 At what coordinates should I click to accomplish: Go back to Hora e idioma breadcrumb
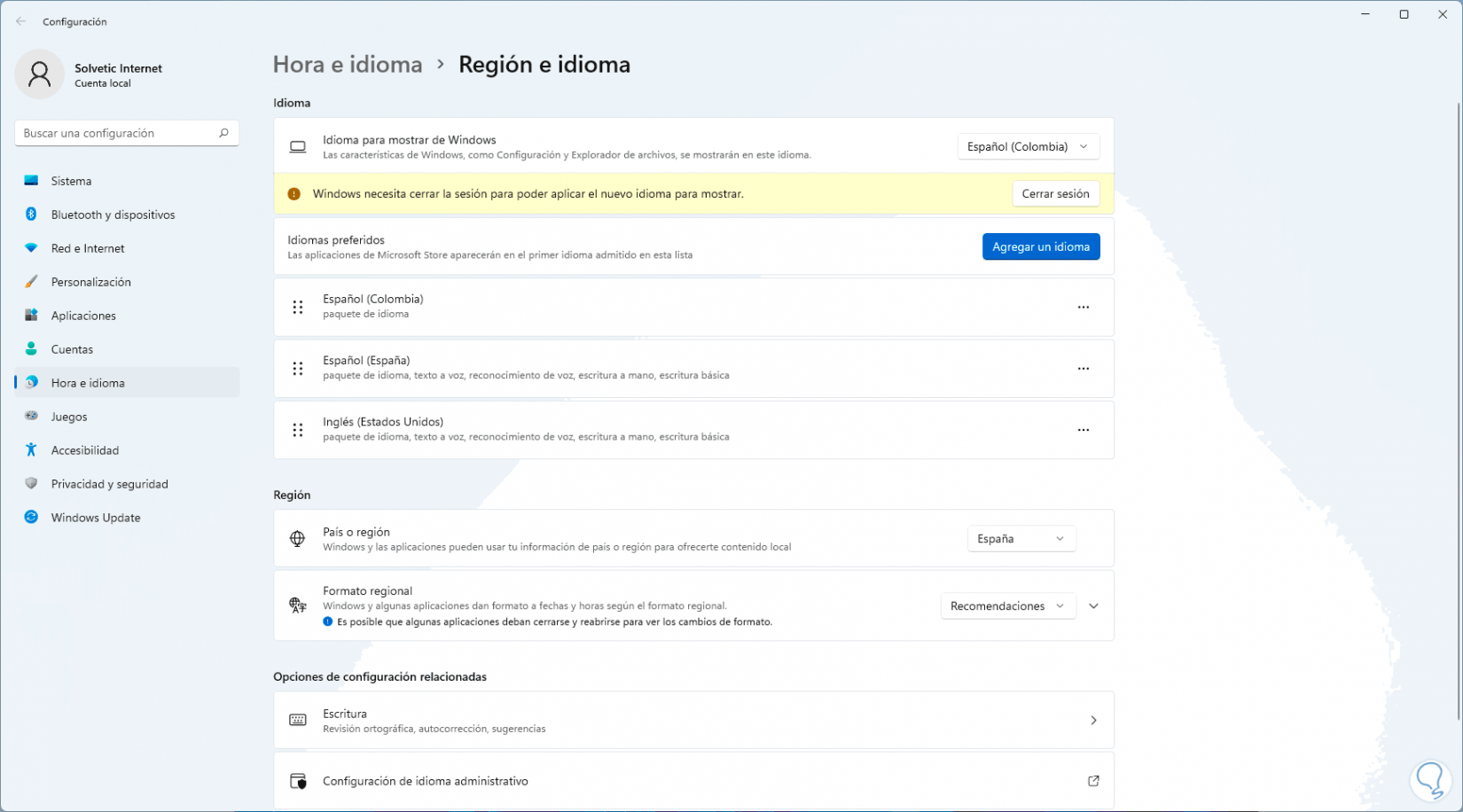pyautogui.click(x=348, y=65)
